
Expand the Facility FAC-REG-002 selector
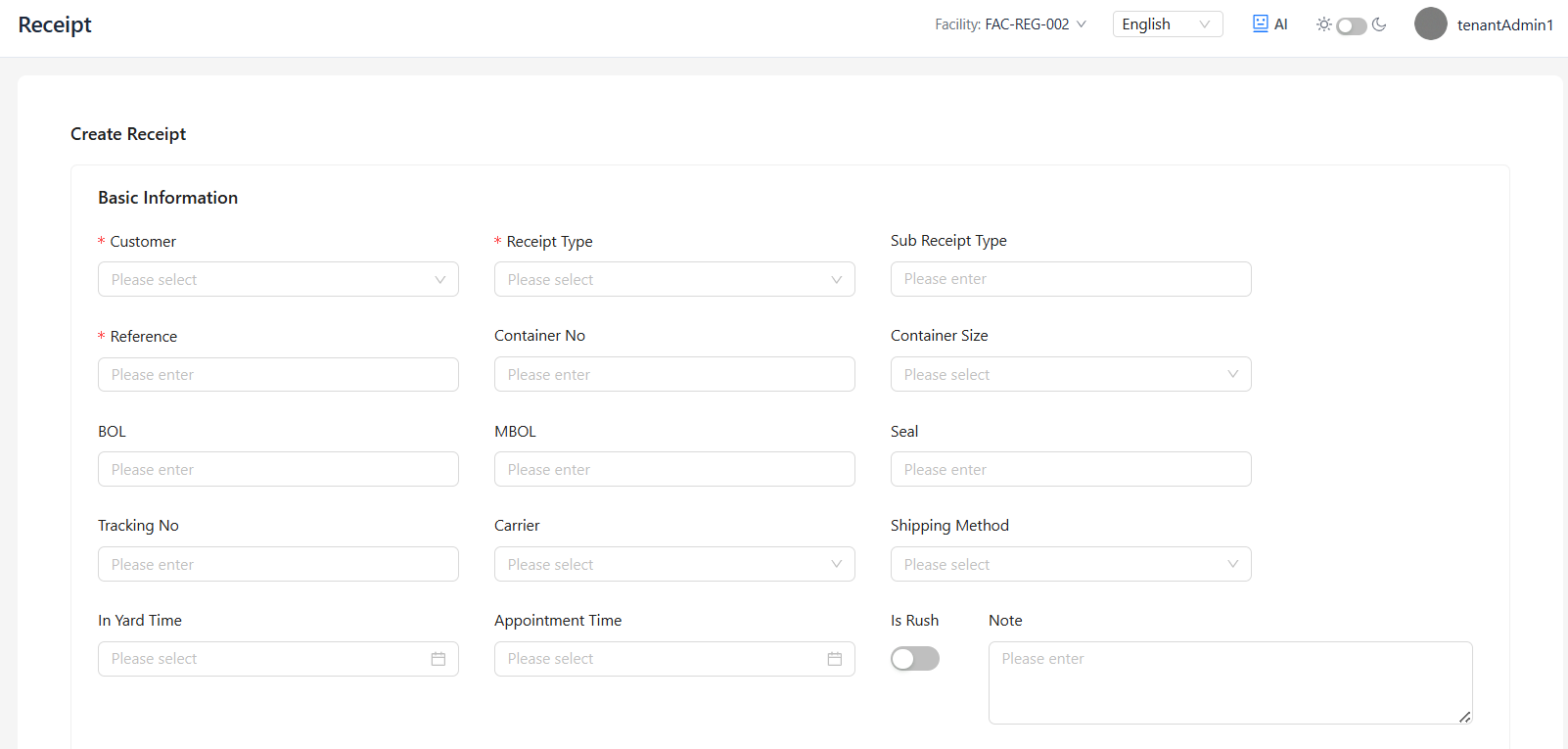click(x=1010, y=24)
